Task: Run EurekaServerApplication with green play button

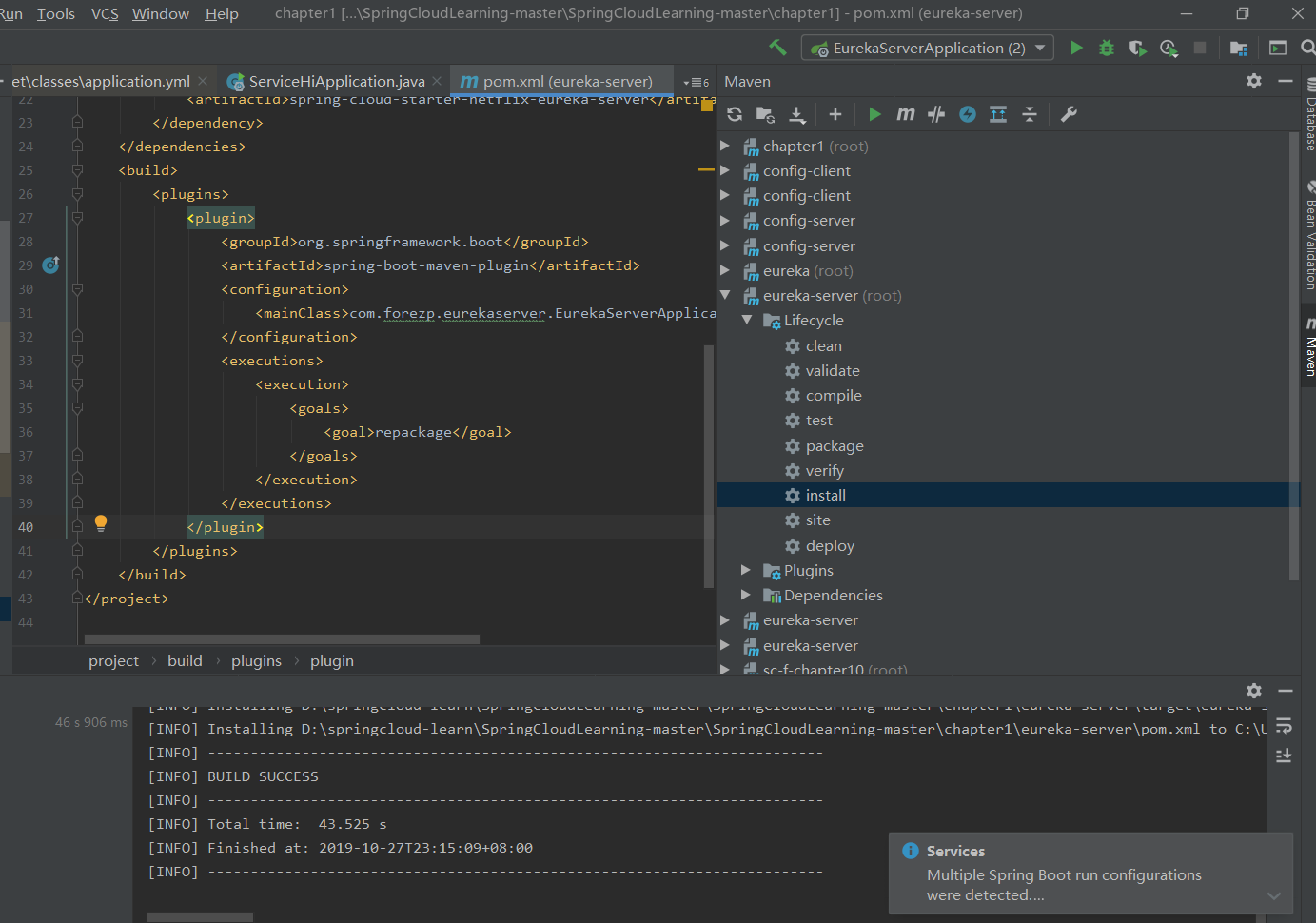Action: coord(1076,48)
